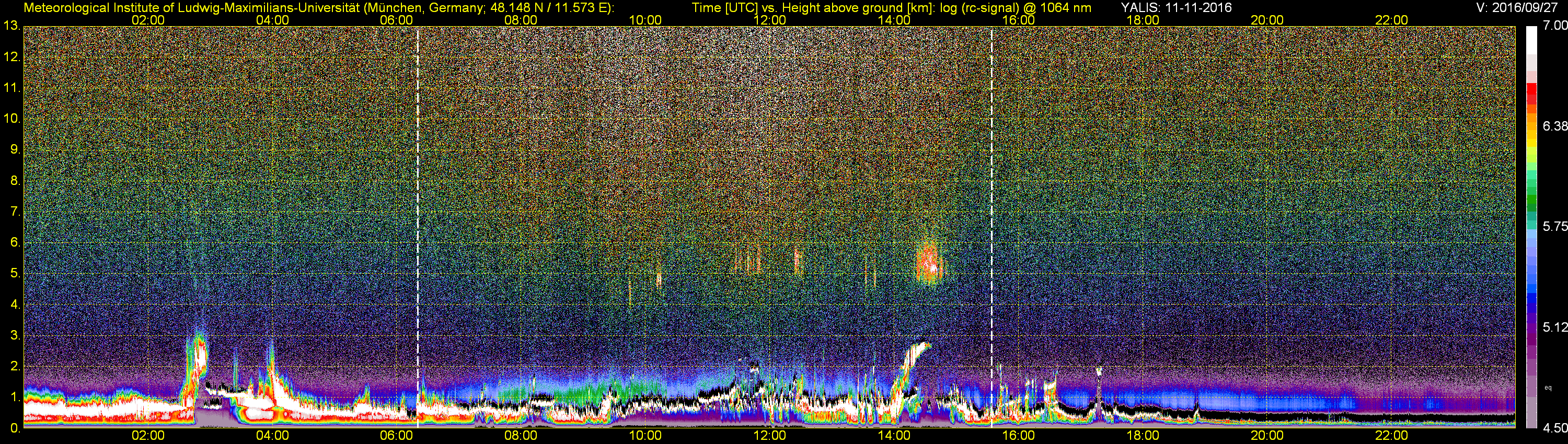Click the 10:00 label on the top time axis

[x=645, y=20]
